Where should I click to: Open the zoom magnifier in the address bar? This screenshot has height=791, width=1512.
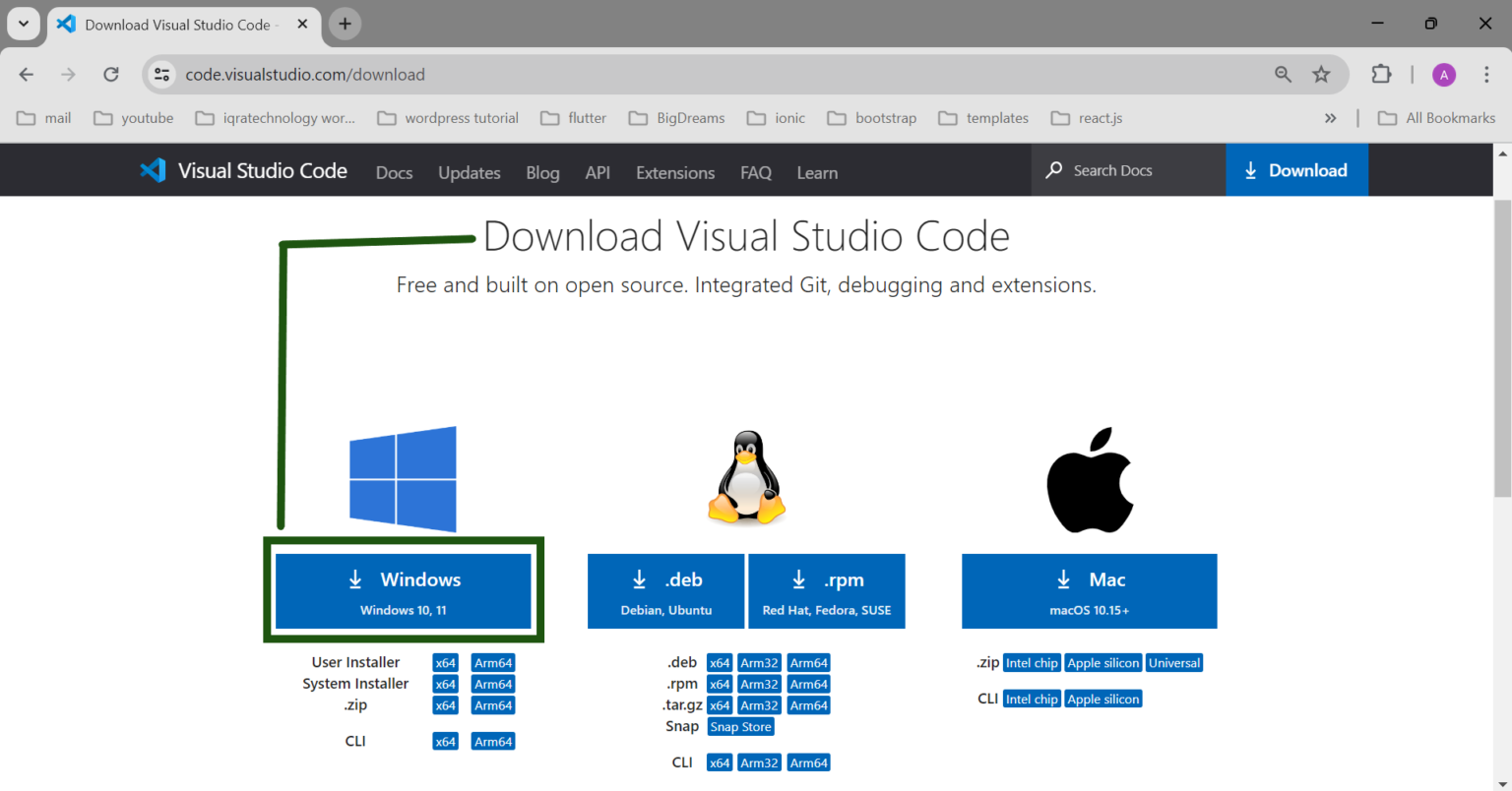click(1283, 74)
